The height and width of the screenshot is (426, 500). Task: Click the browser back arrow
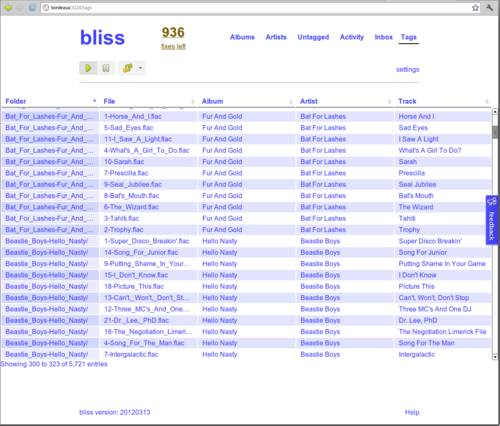point(8,7)
